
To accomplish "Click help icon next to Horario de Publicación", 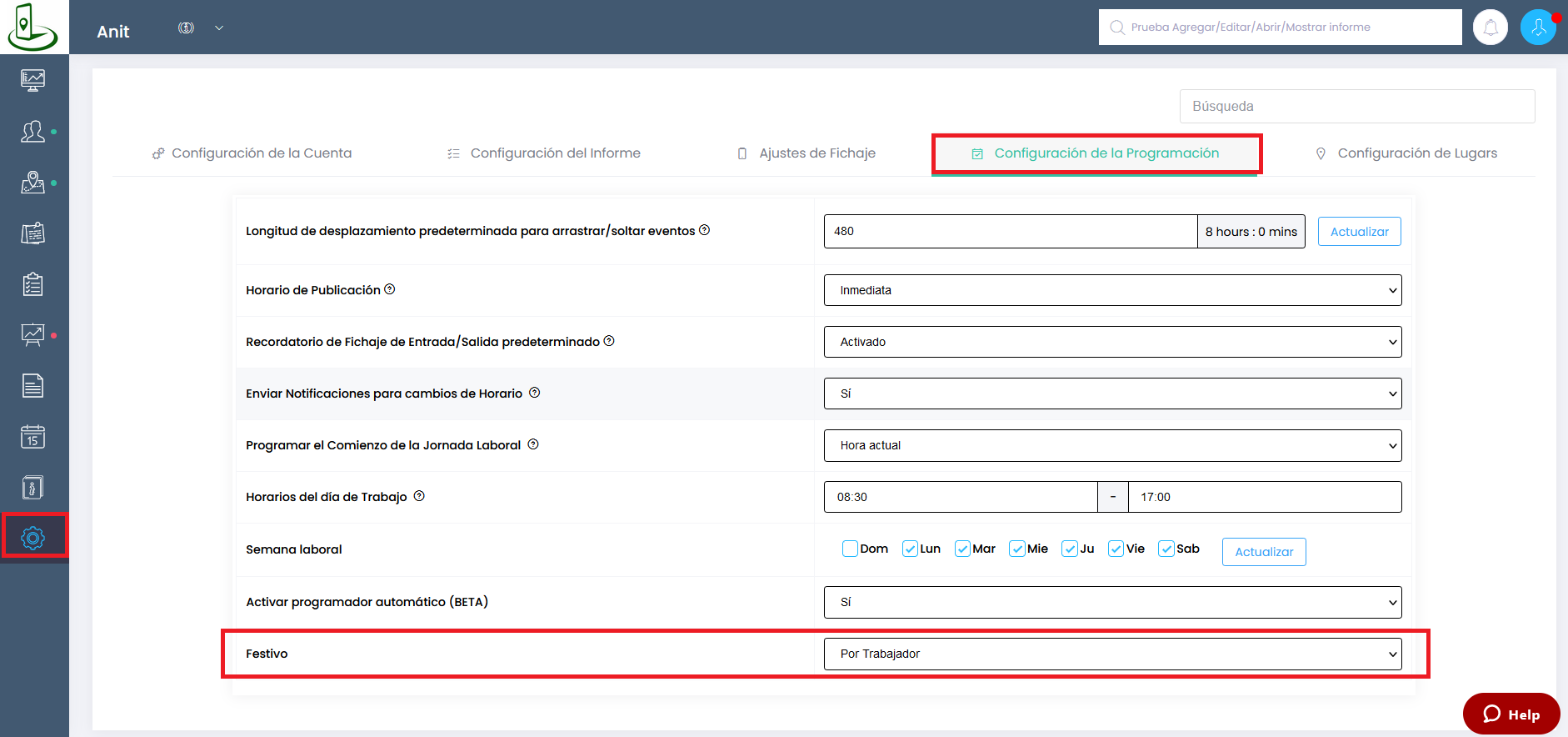I will 390,289.
